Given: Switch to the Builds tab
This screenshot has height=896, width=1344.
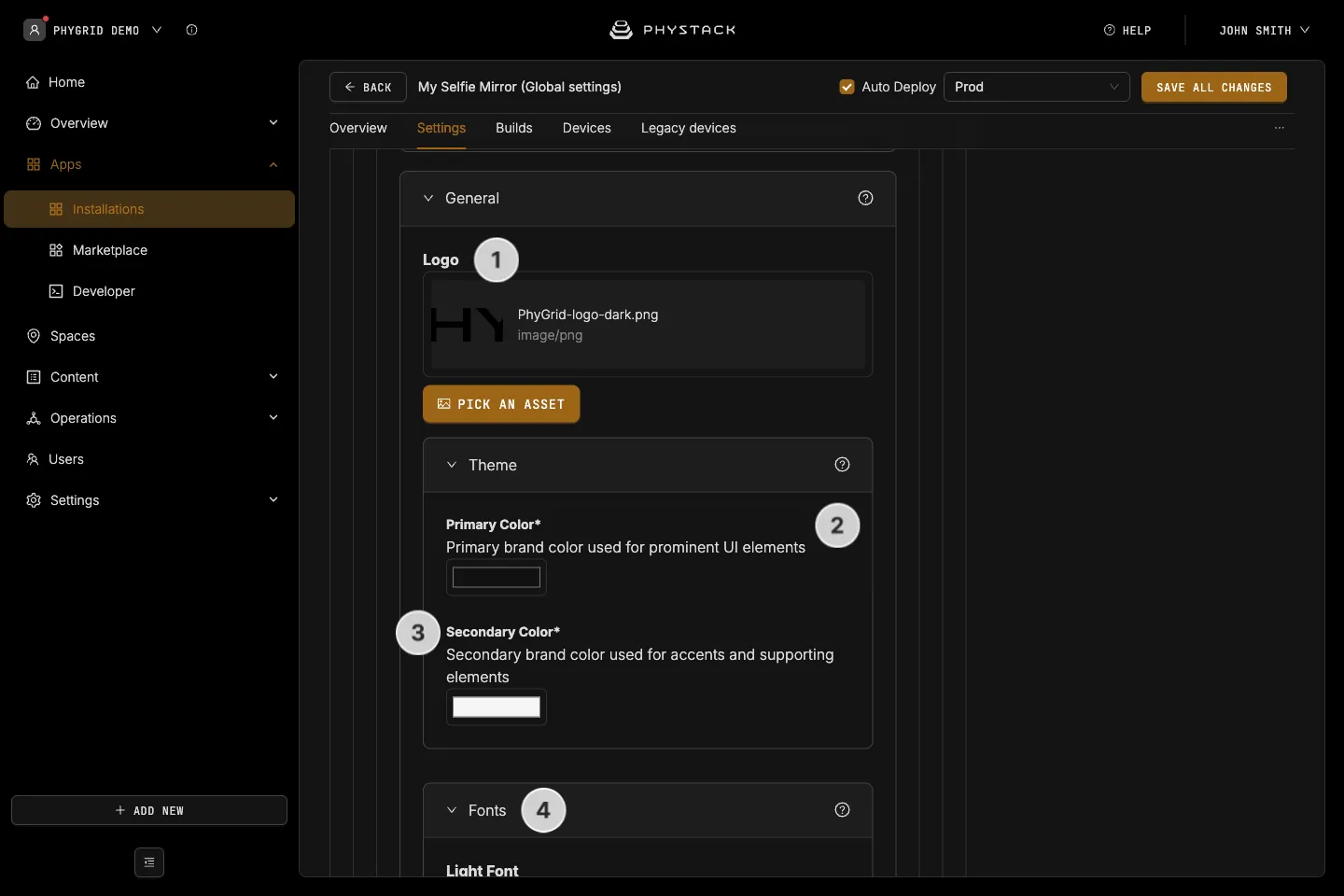Looking at the screenshot, I should [x=514, y=128].
